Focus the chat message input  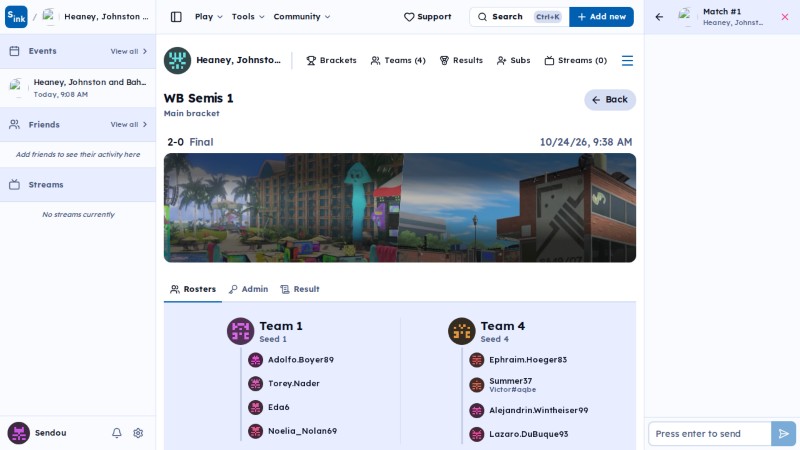coord(710,434)
